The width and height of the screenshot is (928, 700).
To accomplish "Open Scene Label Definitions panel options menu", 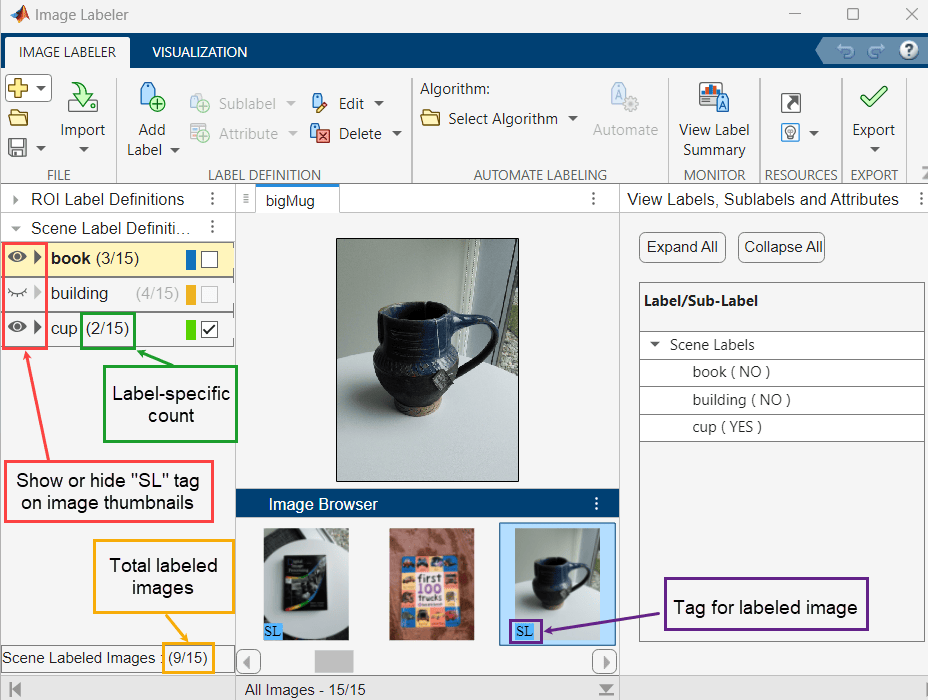I will pos(212,227).
